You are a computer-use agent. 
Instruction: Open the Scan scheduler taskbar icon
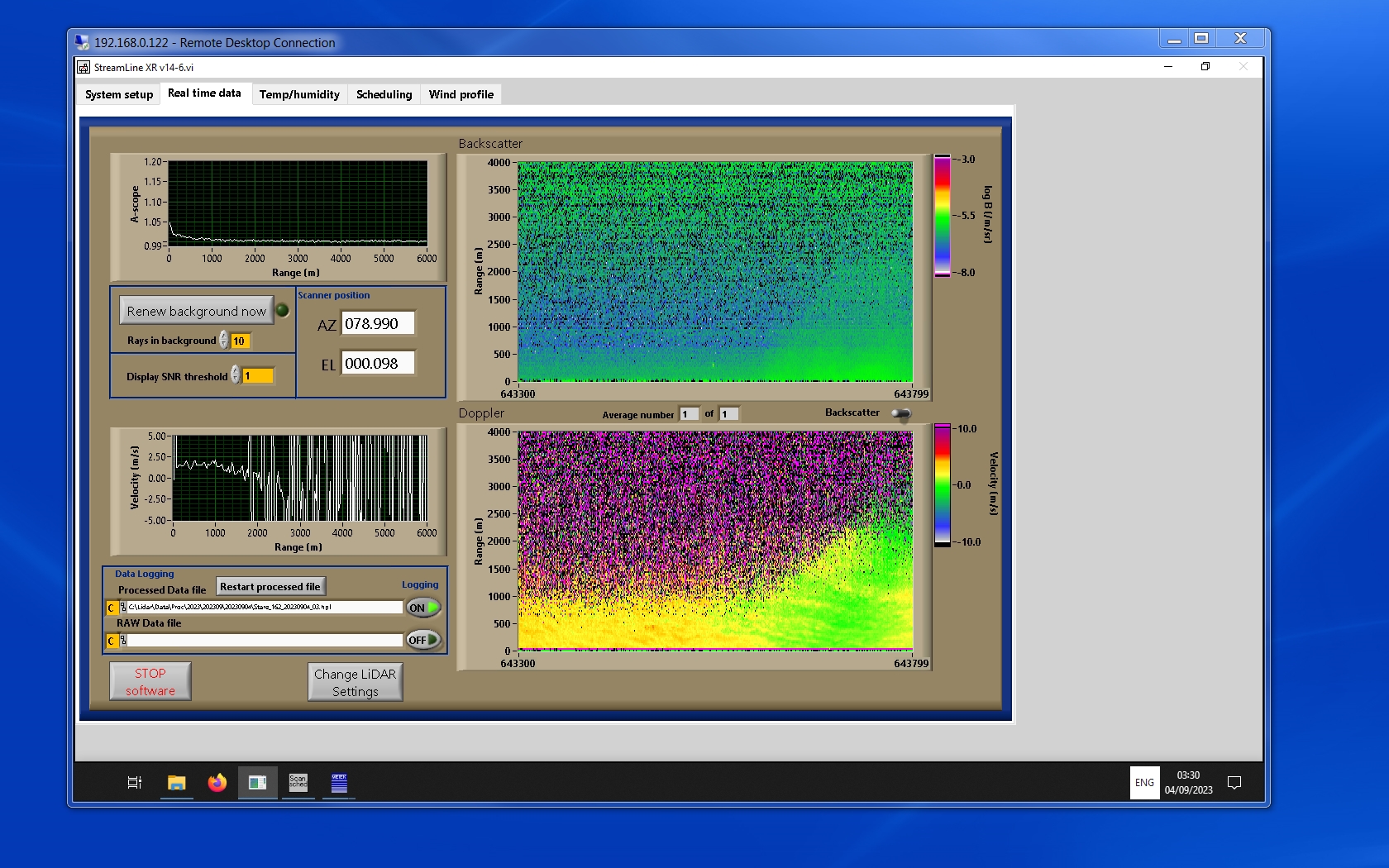(x=298, y=782)
